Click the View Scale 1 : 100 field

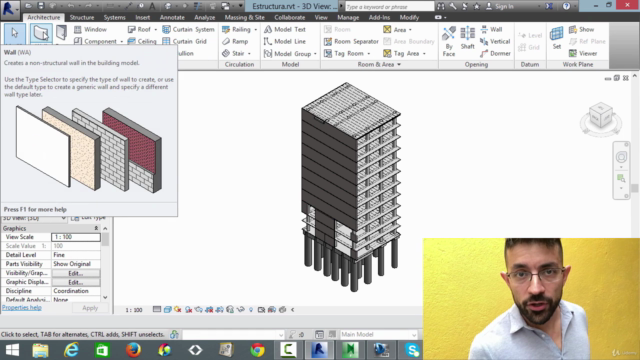pos(76,237)
